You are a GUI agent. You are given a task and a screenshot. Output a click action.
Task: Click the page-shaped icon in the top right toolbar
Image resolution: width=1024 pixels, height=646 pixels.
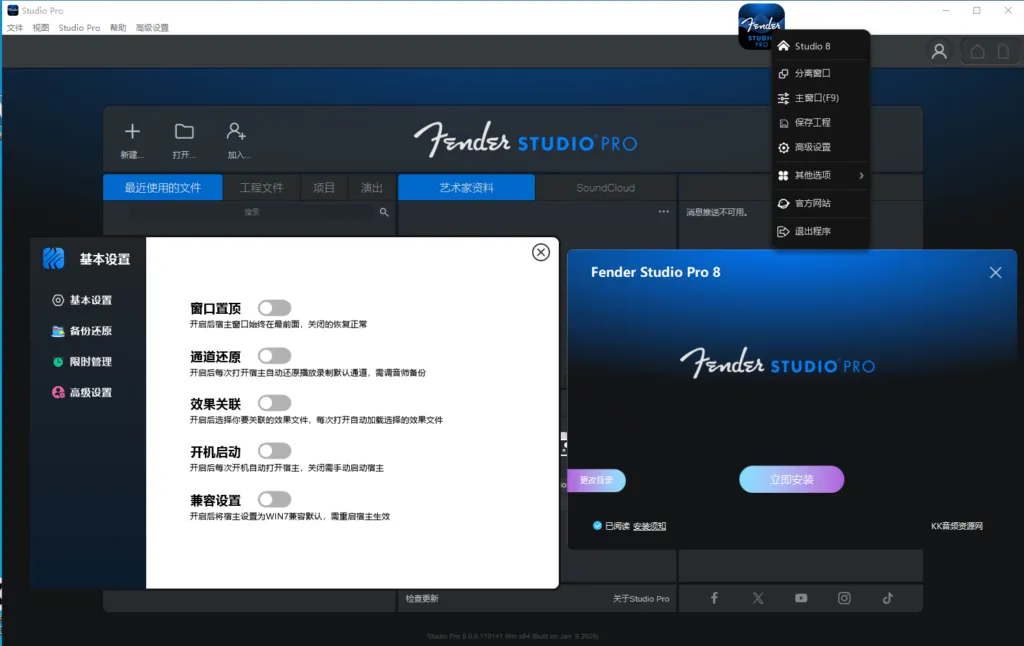[1004, 51]
